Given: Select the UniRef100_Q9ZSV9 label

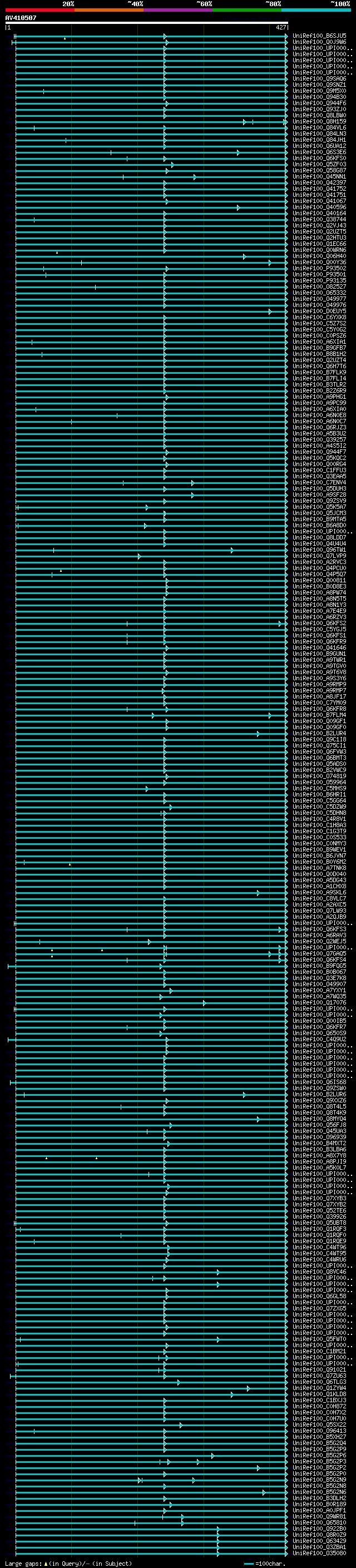Looking at the screenshot, I should click(319, 501).
